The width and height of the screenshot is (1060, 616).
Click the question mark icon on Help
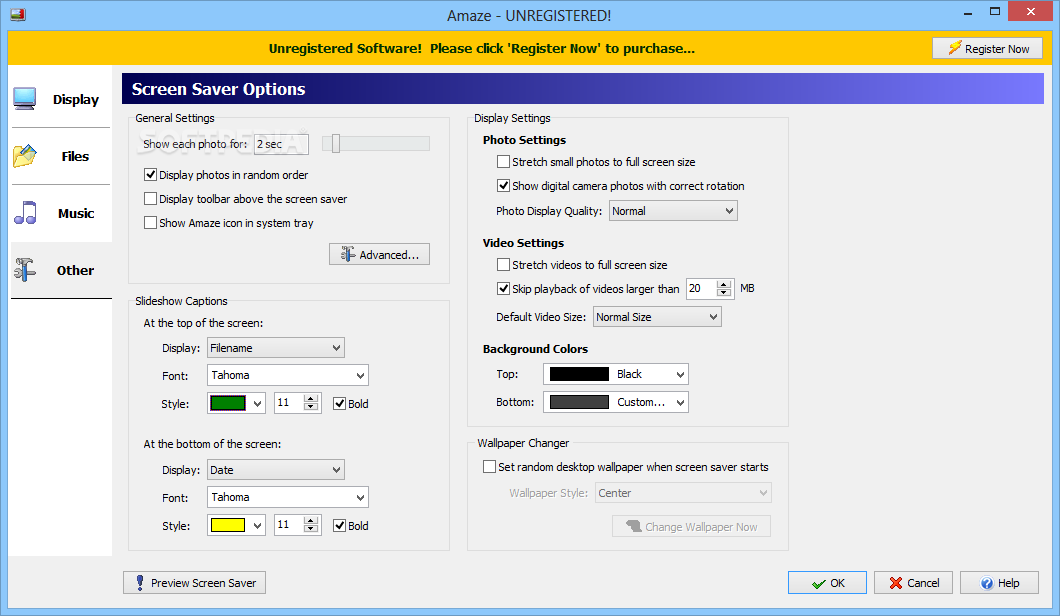click(987, 584)
